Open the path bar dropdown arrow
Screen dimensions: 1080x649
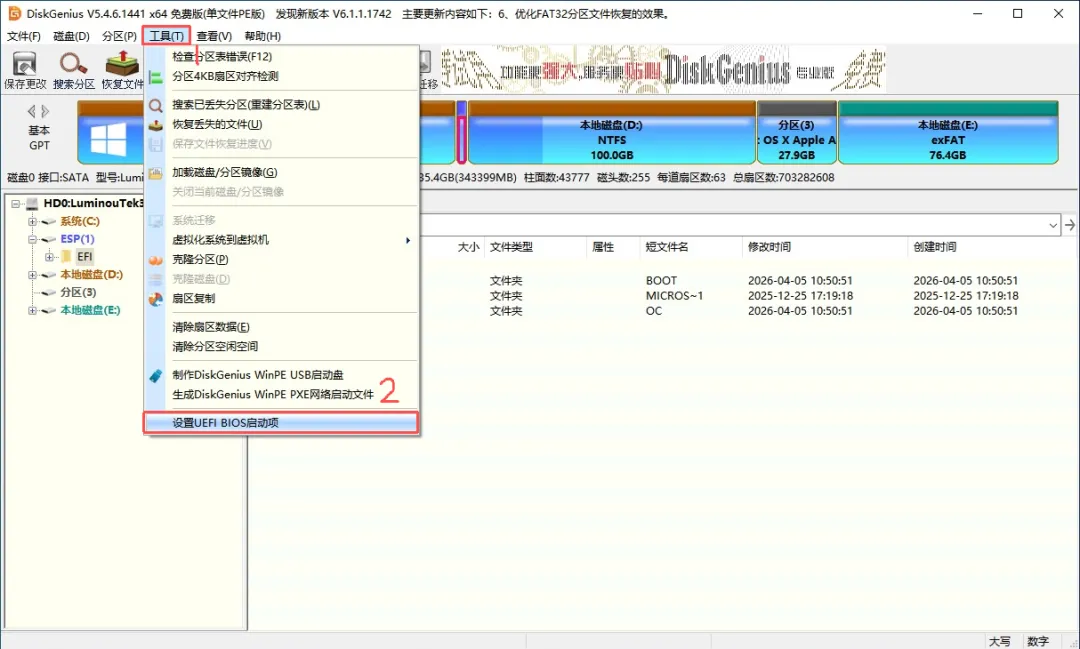[x=1053, y=225]
